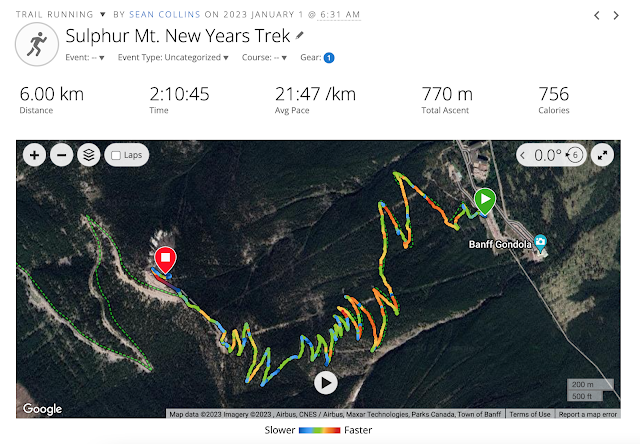Screen dimensions: 640x444
Task: Play the route animation
Action: click(x=326, y=383)
